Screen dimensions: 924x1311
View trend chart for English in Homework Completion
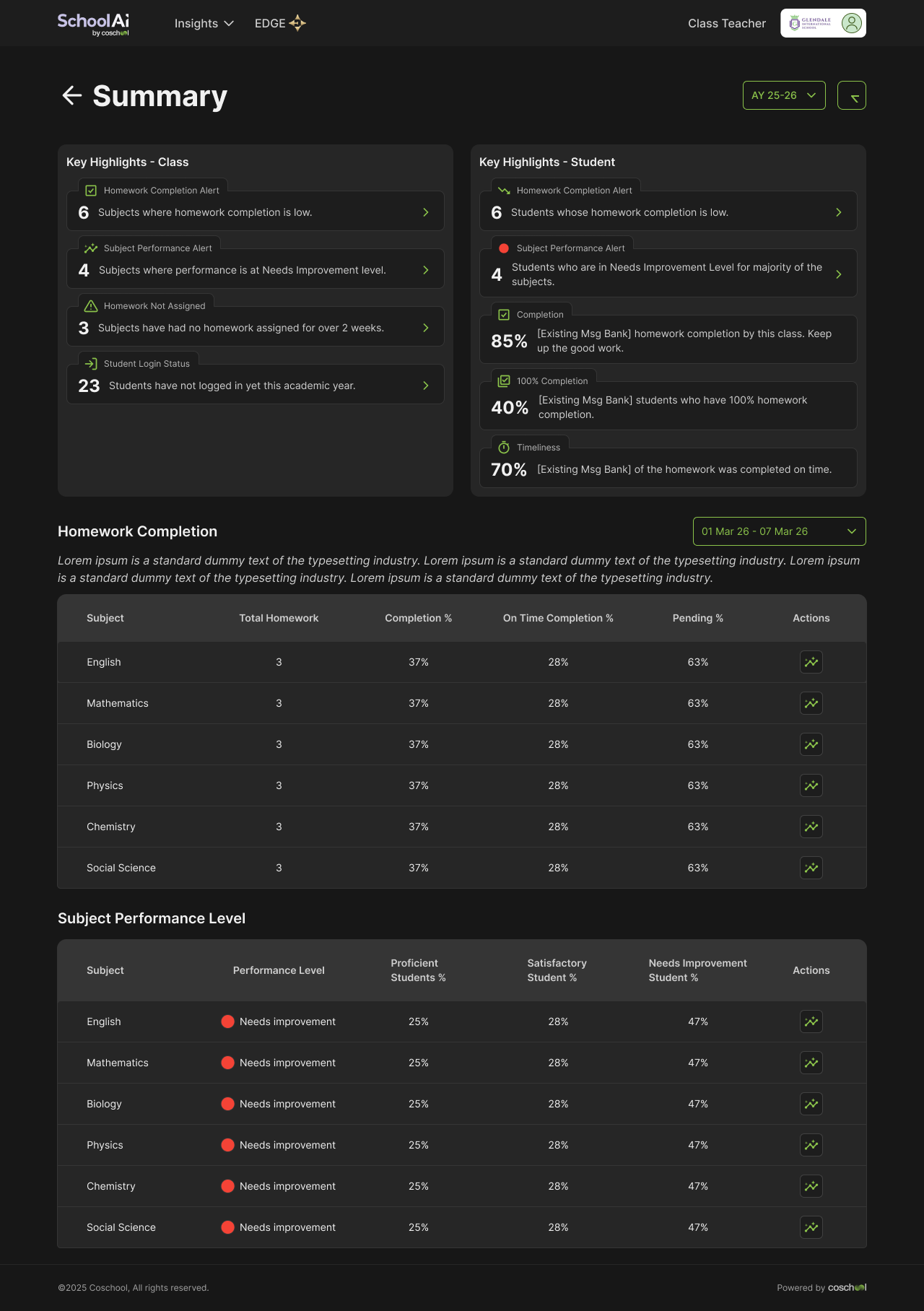pos(811,662)
